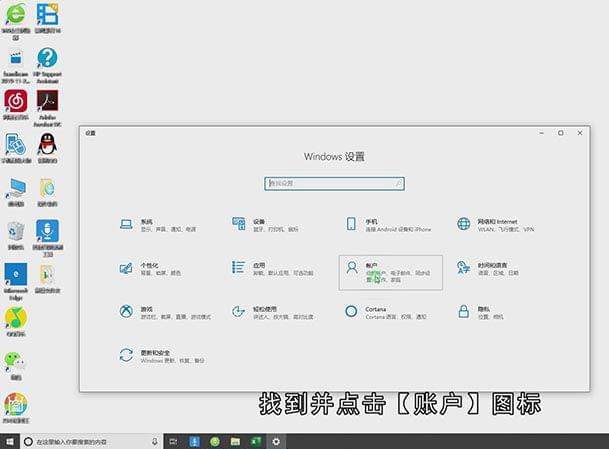Select the Recycle Bin desktop icon
This screenshot has height=449, width=609.
[16, 235]
